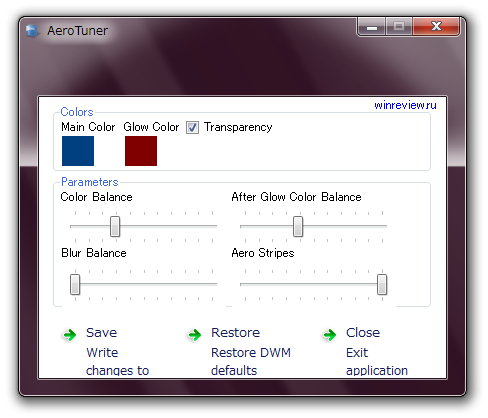Click the Aero Stripes slider thumb
This screenshot has width=488, height=418.
pyautogui.click(x=382, y=284)
